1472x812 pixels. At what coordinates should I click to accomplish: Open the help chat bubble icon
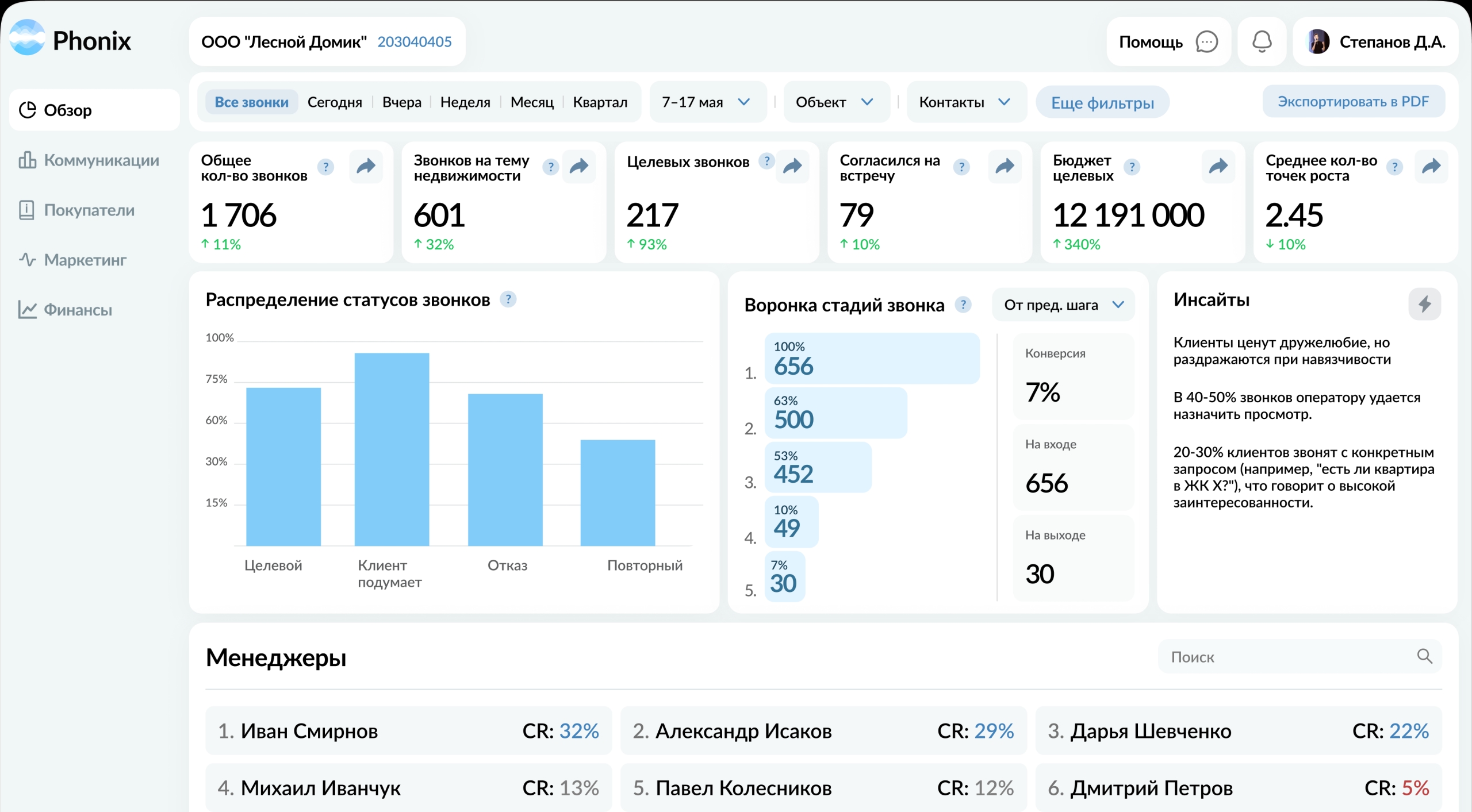[1206, 42]
